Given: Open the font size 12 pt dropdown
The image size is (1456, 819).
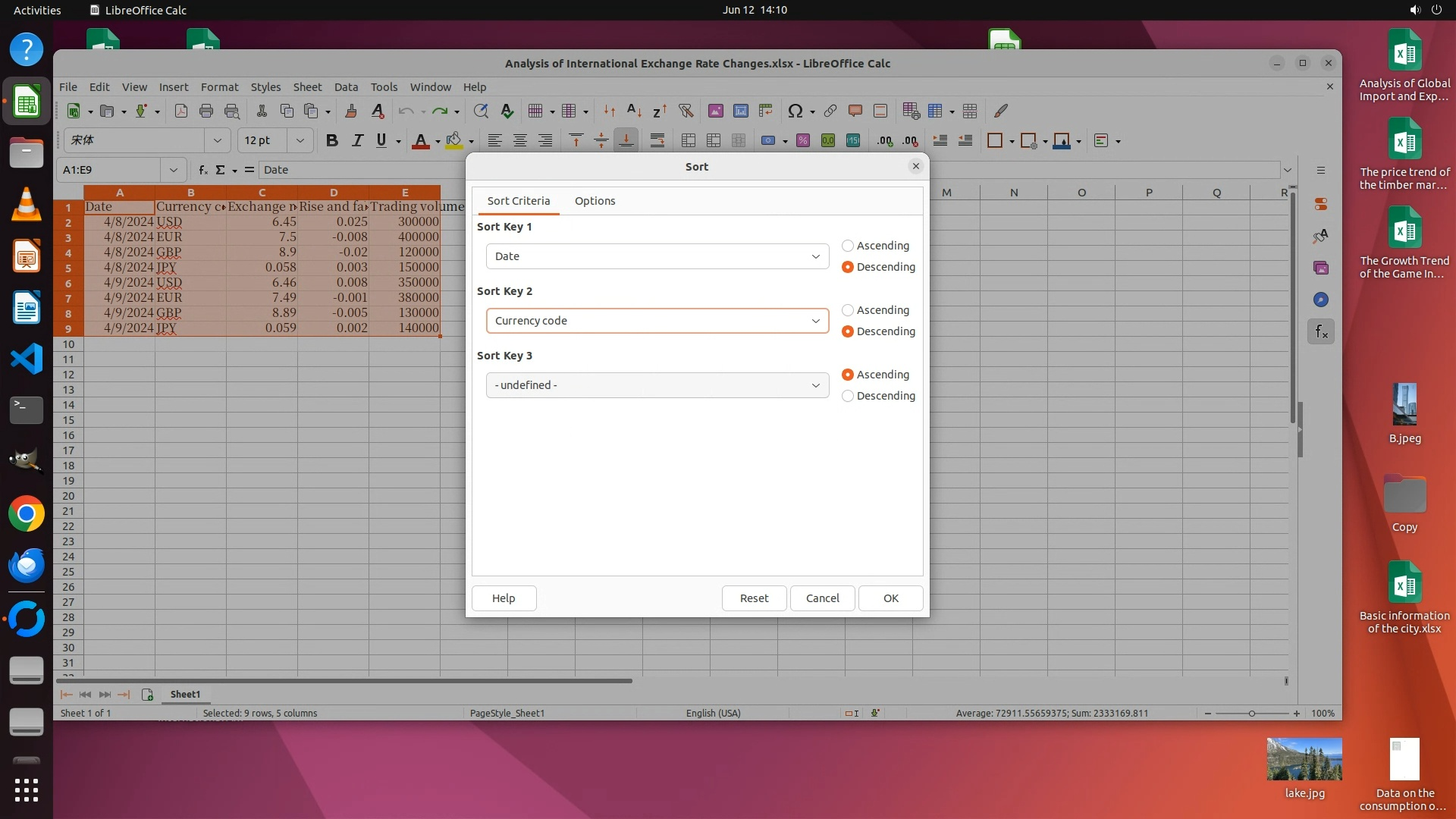Looking at the screenshot, I should click(x=300, y=140).
